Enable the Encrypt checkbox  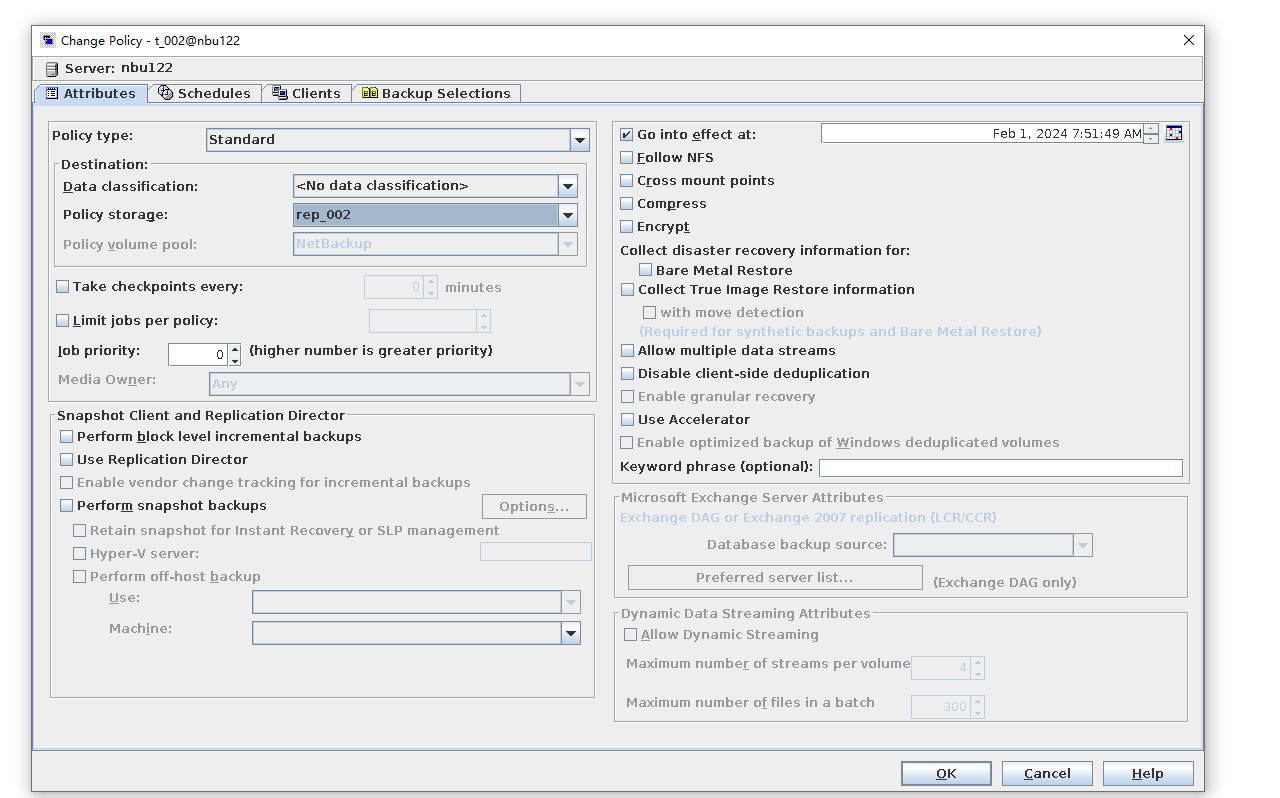coord(627,226)
